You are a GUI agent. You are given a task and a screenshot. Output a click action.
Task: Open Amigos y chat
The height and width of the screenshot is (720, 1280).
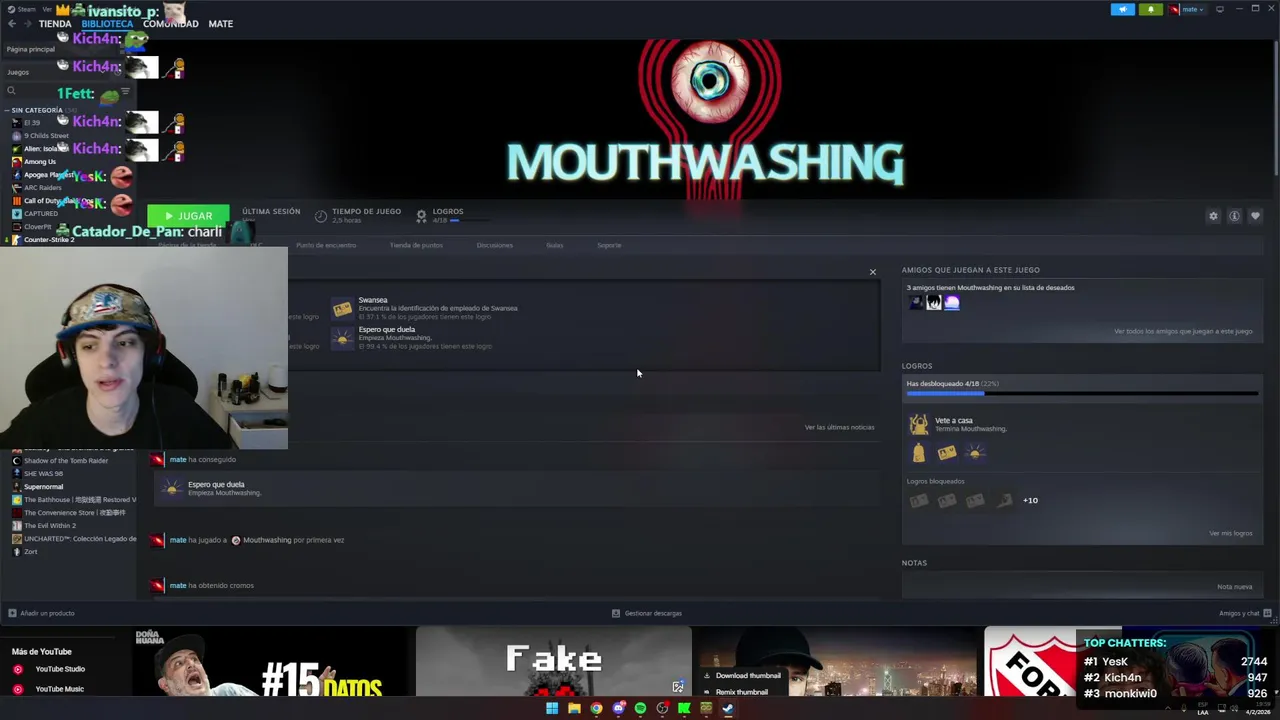1244,613
